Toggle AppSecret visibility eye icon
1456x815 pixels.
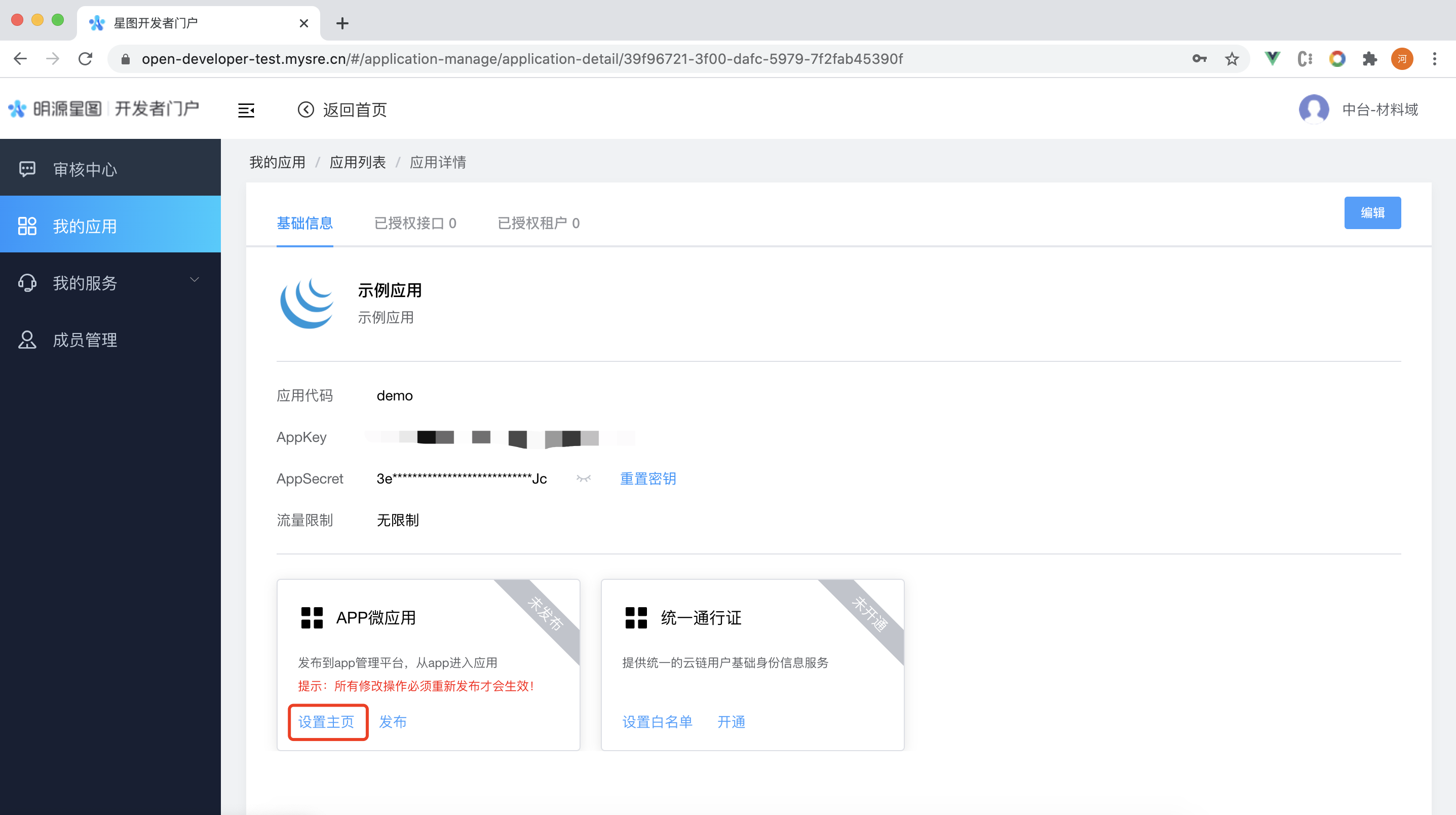point(583,478)
